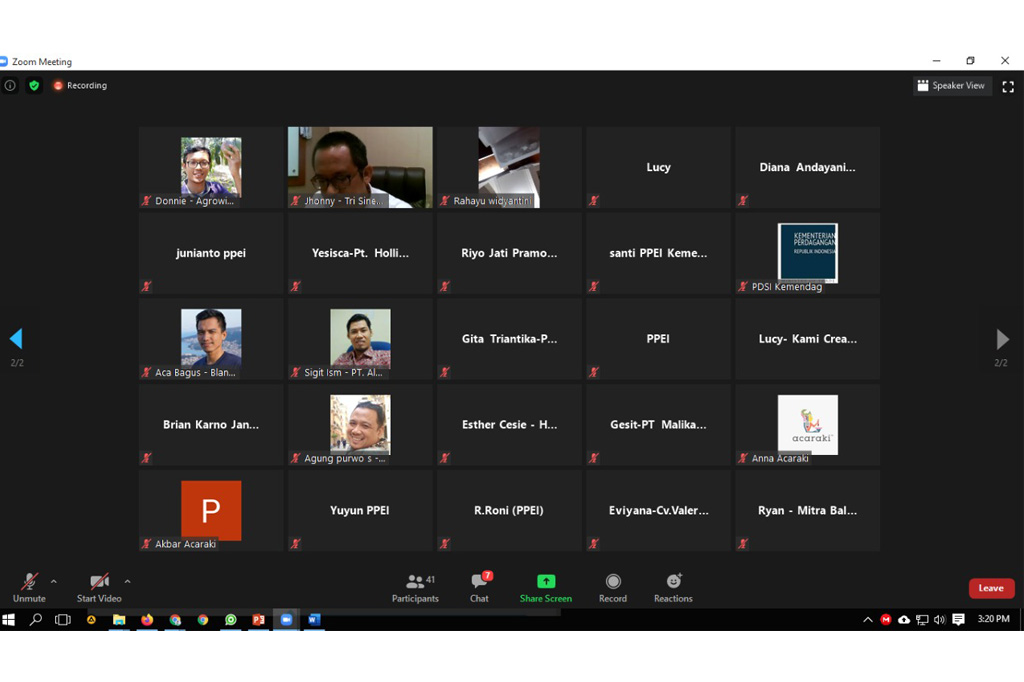Viewport: 1024px width, 682px height.
Task: Click the Eviyana-Cv.Valer... tile
Action: coord(658,510)
